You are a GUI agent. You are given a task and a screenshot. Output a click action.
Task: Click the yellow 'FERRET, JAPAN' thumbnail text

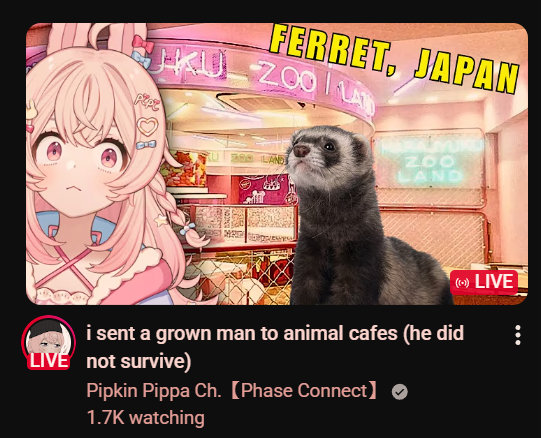coord(394,58)
